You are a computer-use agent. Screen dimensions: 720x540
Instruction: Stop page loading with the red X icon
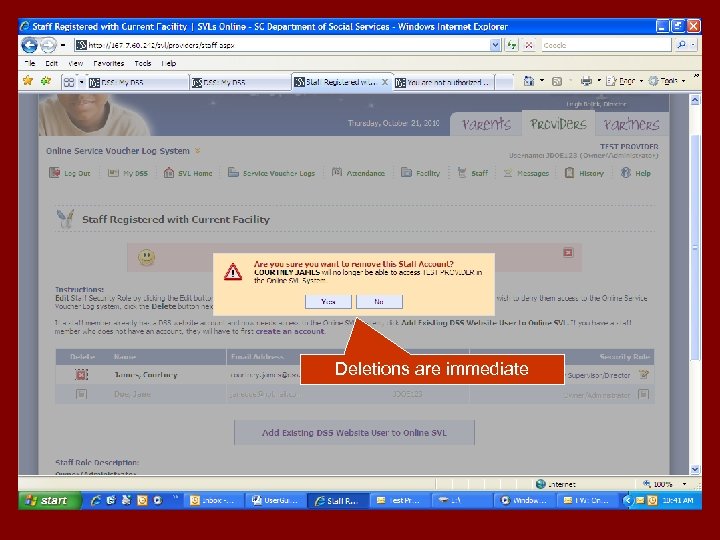[529, 45]
